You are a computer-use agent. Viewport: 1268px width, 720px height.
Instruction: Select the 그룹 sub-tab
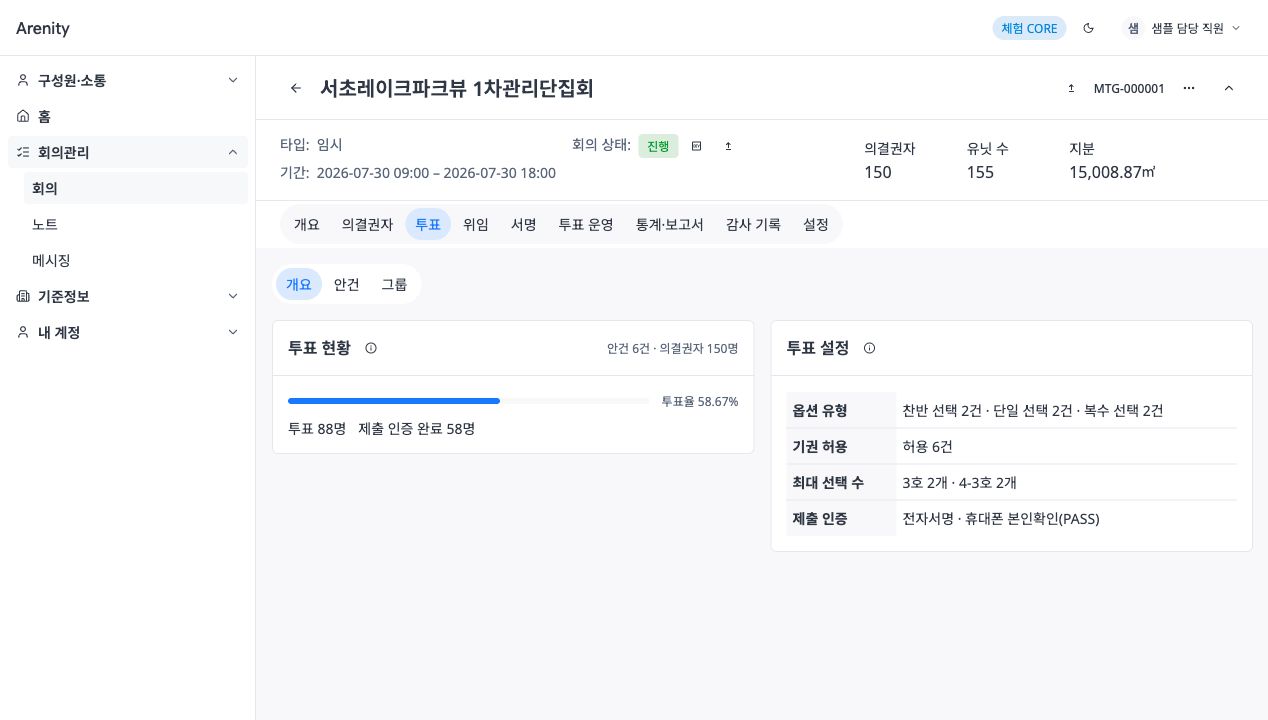(394, 284)
